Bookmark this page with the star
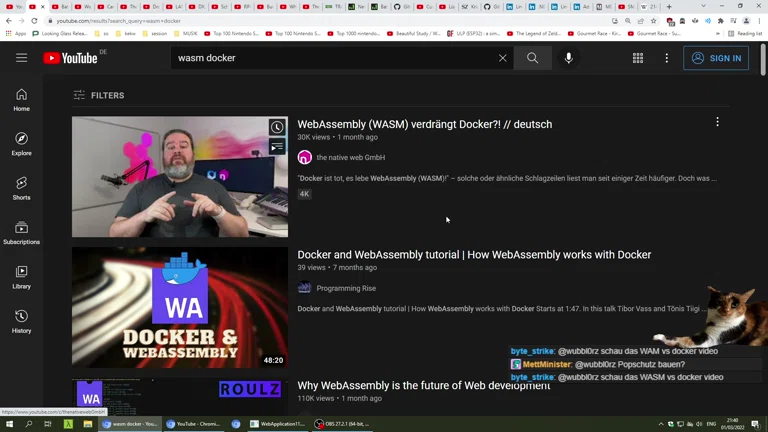Screen dimensions: 768x432 tap(653, 21)
